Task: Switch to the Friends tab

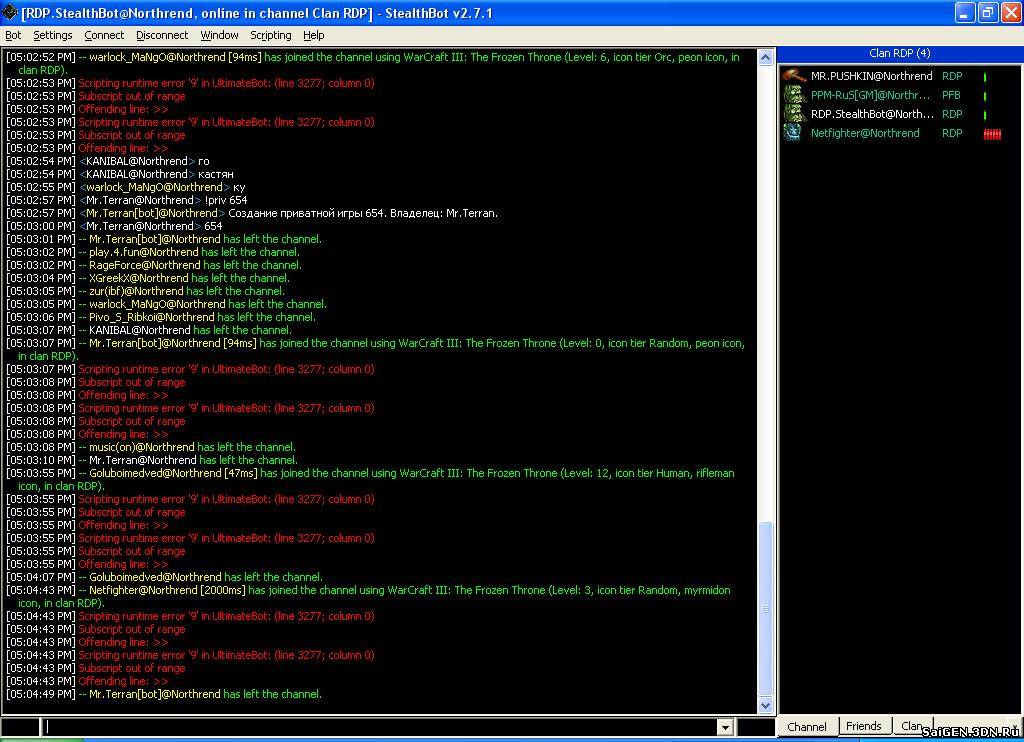Action: 863,726
